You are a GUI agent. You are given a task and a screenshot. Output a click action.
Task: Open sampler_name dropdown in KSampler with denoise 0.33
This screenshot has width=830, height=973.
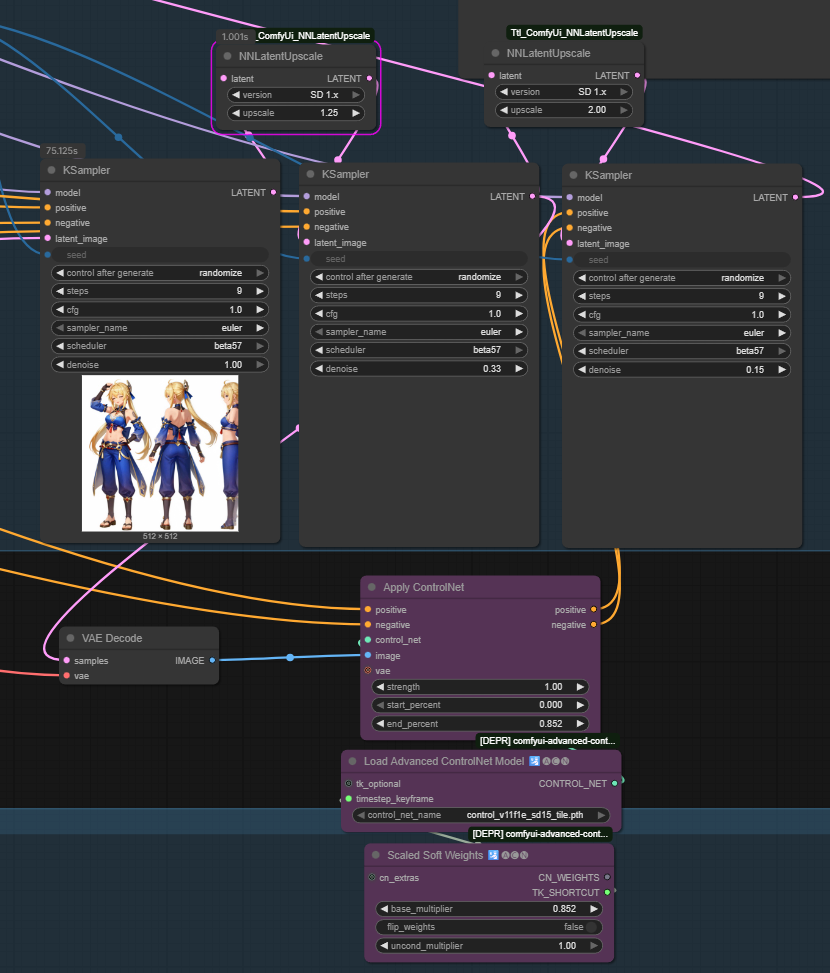[419, 332]
